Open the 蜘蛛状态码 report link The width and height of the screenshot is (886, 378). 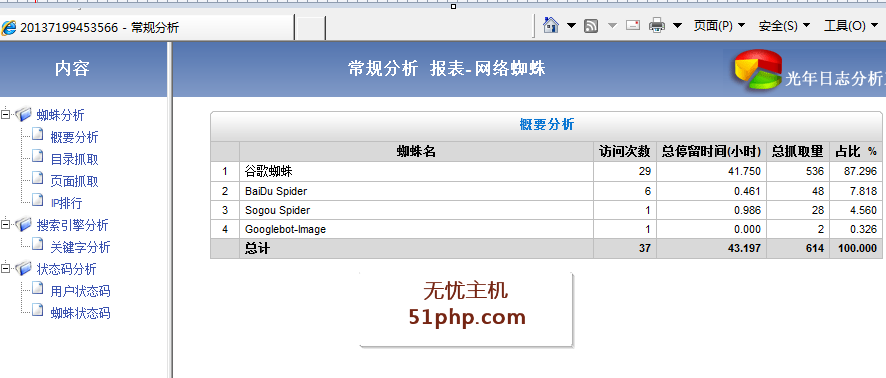click(x=80, y=313)
